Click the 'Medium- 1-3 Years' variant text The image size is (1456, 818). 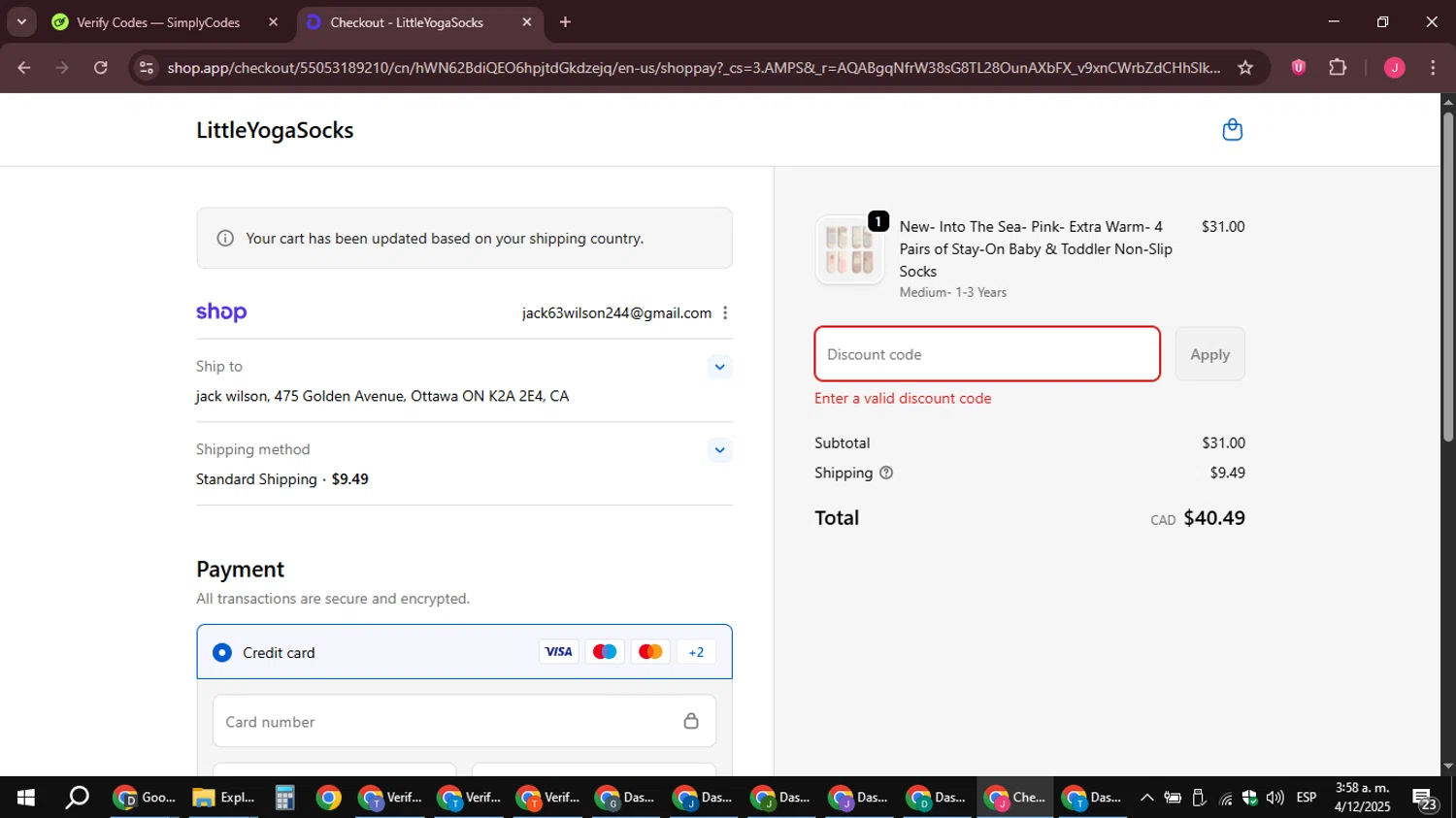(x=952, y=292)
